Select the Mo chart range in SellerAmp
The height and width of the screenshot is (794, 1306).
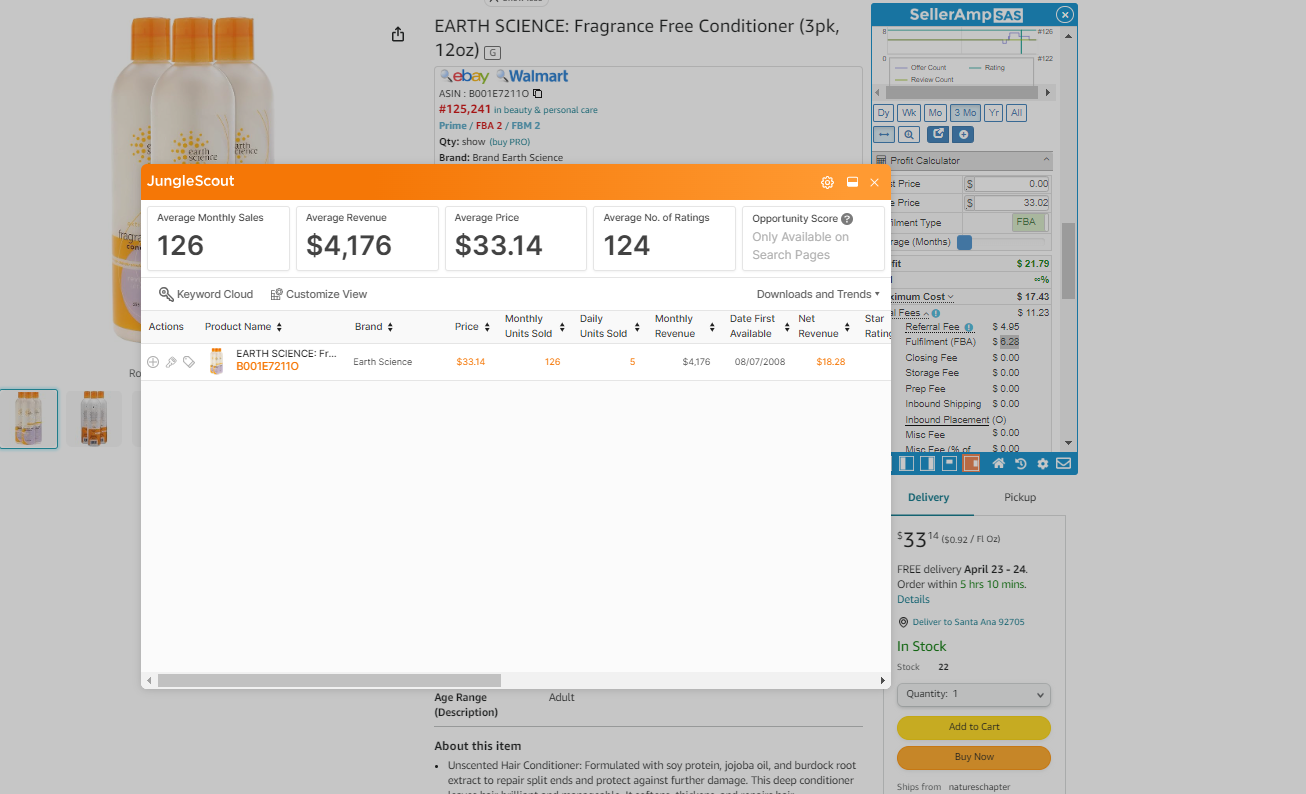tap(935, 113)
